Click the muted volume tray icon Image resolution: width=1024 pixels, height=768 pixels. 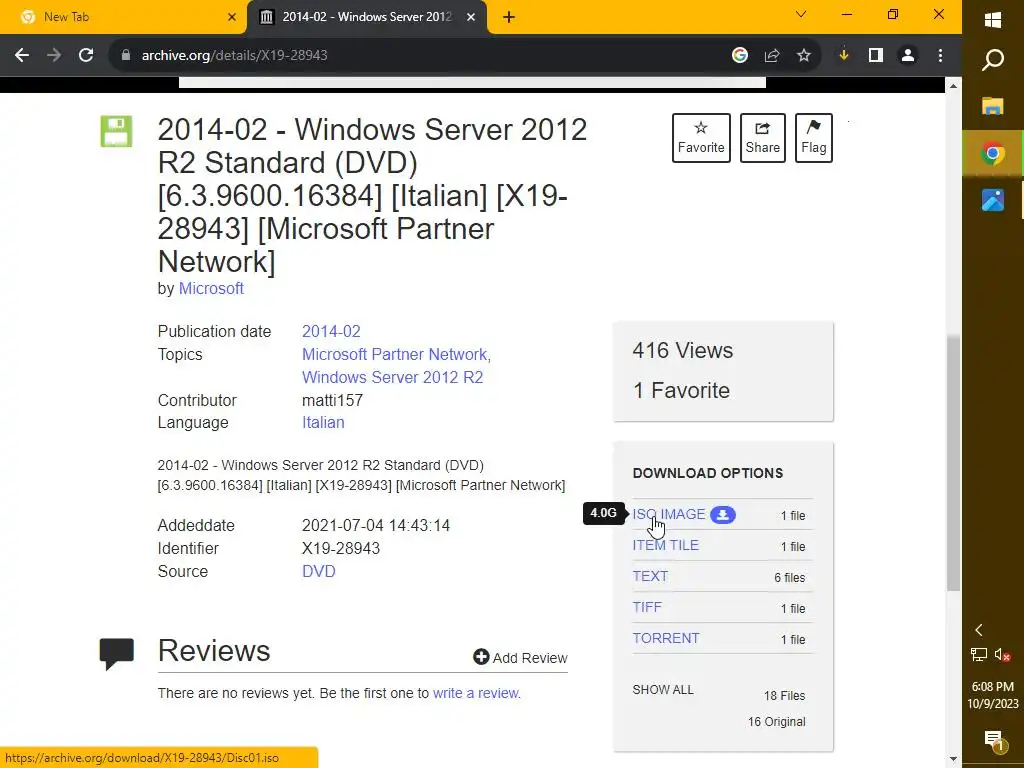[1003, 654]
